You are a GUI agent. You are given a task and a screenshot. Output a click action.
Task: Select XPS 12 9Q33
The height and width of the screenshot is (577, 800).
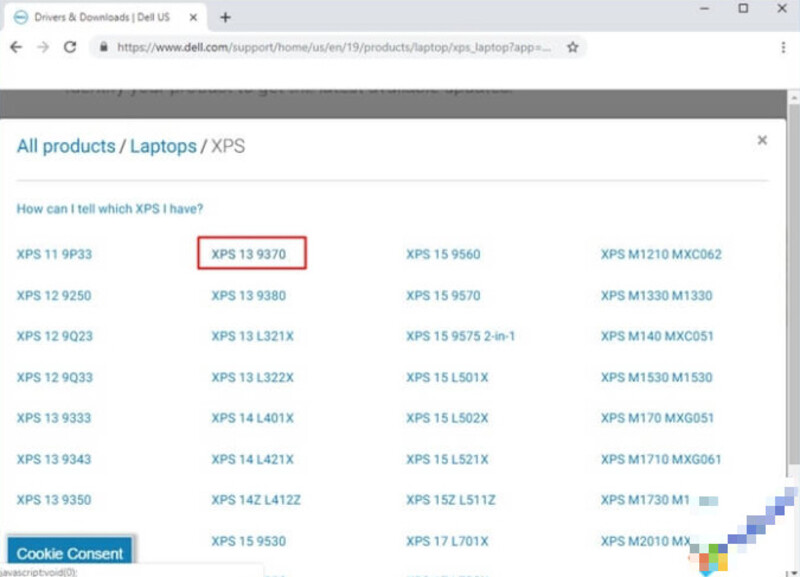click(x=55, y=378)
